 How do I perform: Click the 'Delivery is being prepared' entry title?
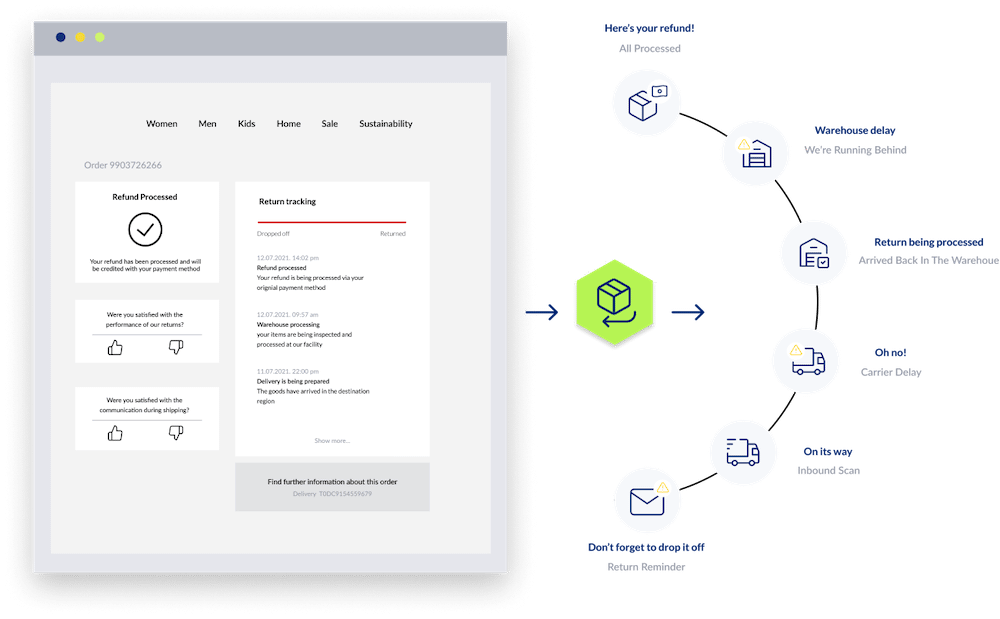tap(293, 381)
